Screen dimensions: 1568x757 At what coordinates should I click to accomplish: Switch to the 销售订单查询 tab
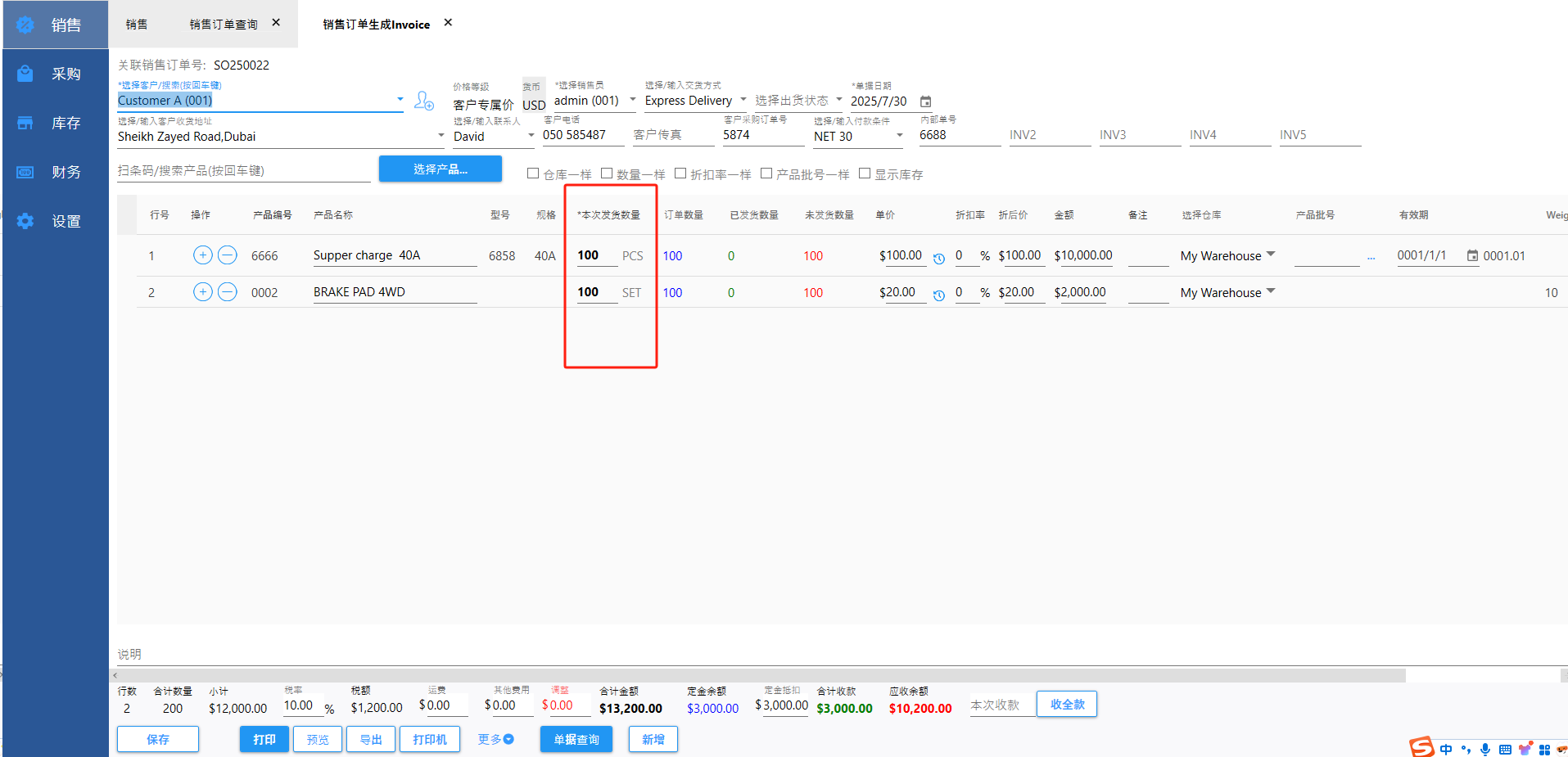click(224, 25)
